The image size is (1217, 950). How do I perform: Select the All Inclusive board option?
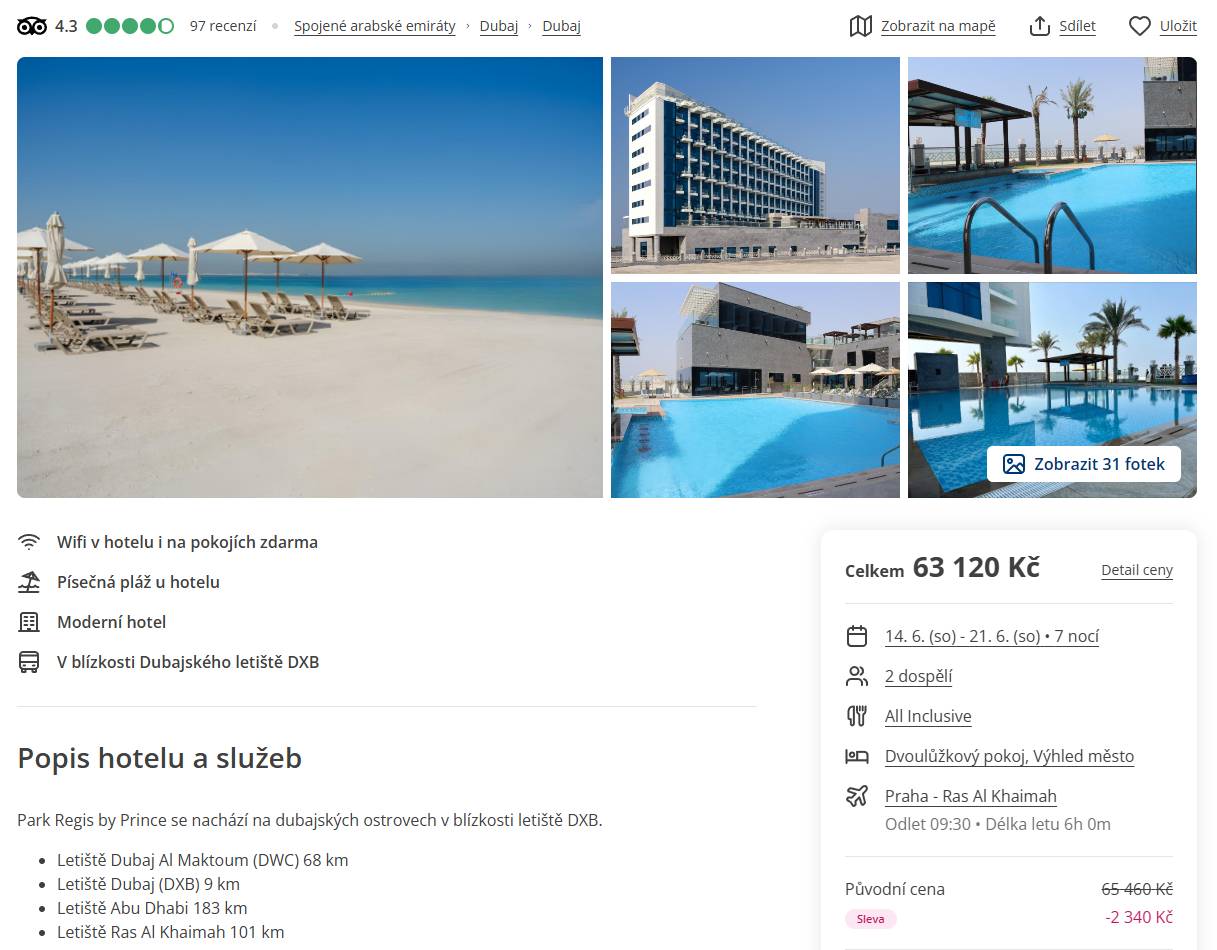pos(928,716)
